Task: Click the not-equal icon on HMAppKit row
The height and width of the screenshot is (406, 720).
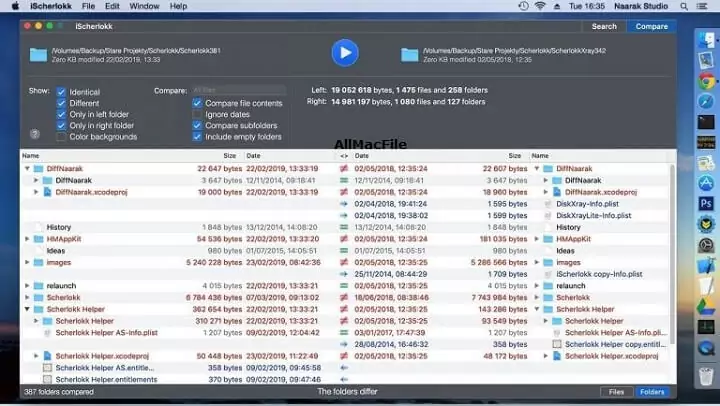Action: point(344,239)
